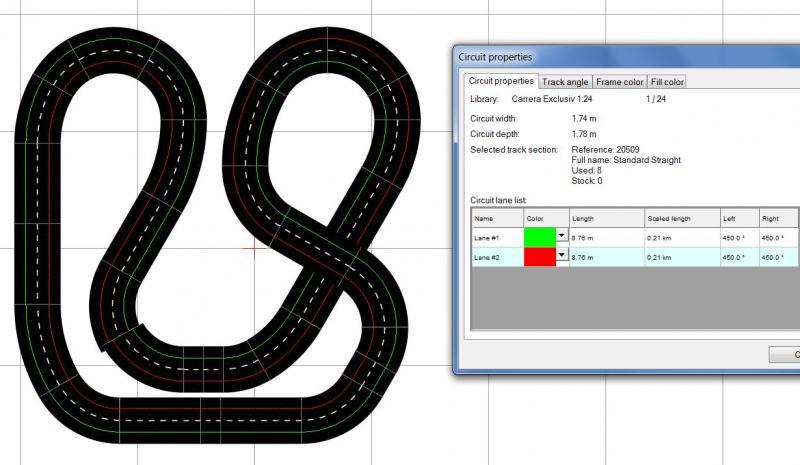Switch to the Track angle tab
This screenshot has height=465, width=800.
(565, 82)
